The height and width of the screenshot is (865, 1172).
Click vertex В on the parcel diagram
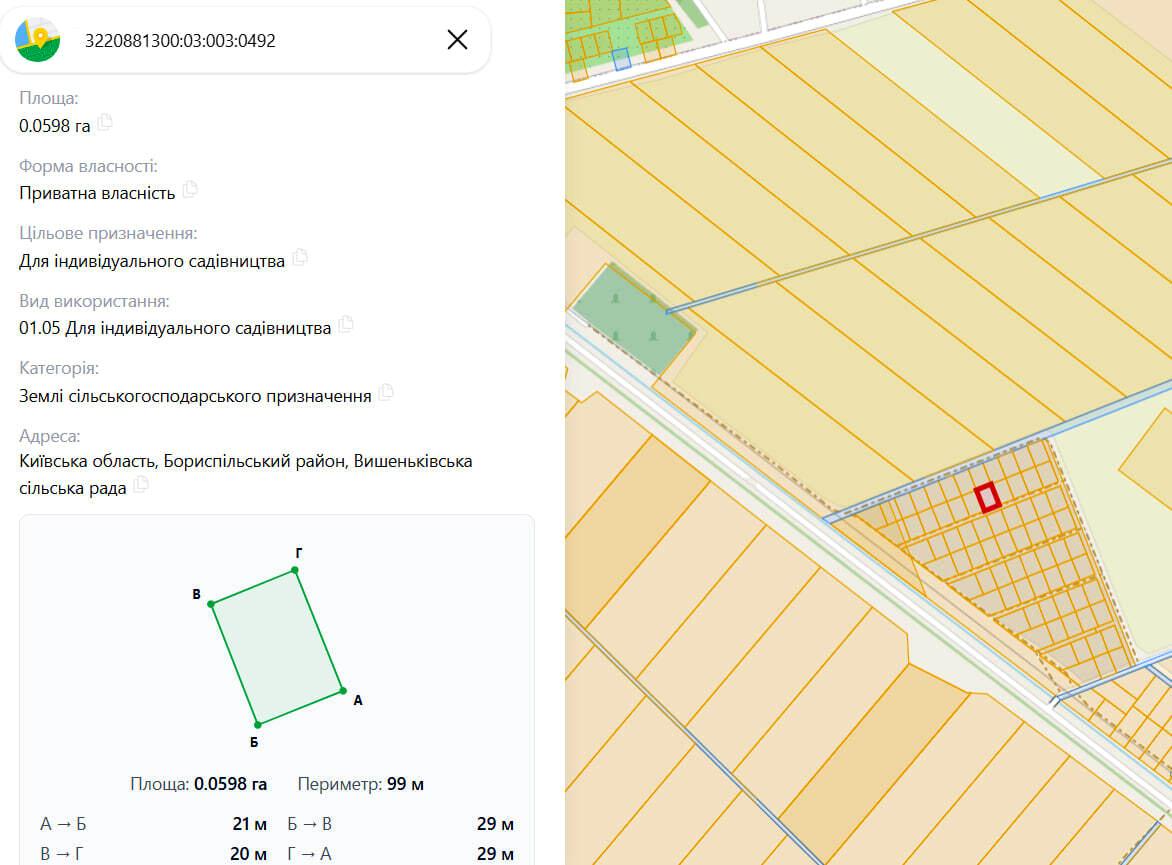click(x=212, y=603)
